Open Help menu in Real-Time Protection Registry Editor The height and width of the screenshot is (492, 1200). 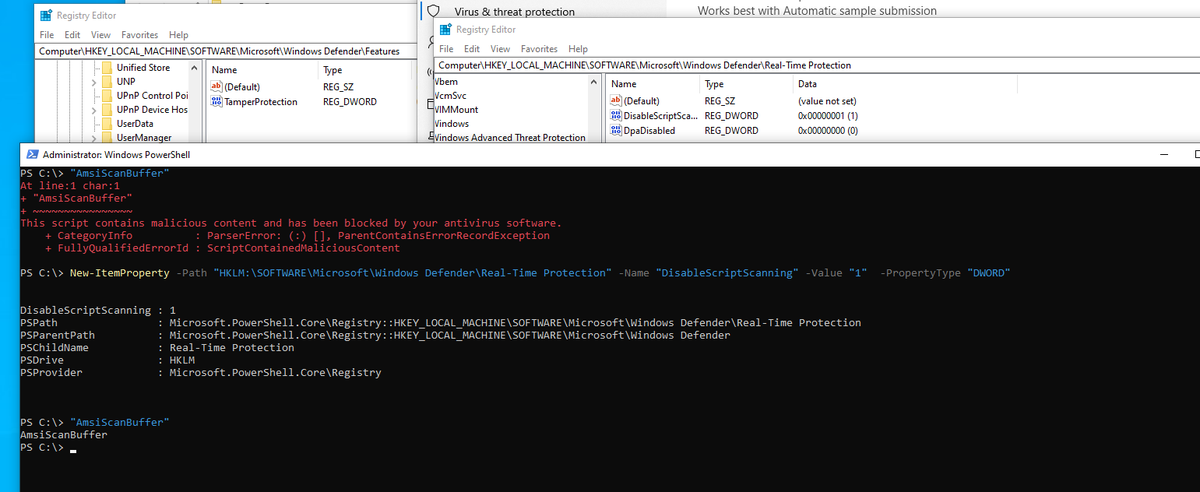click(x=578, y=48)
